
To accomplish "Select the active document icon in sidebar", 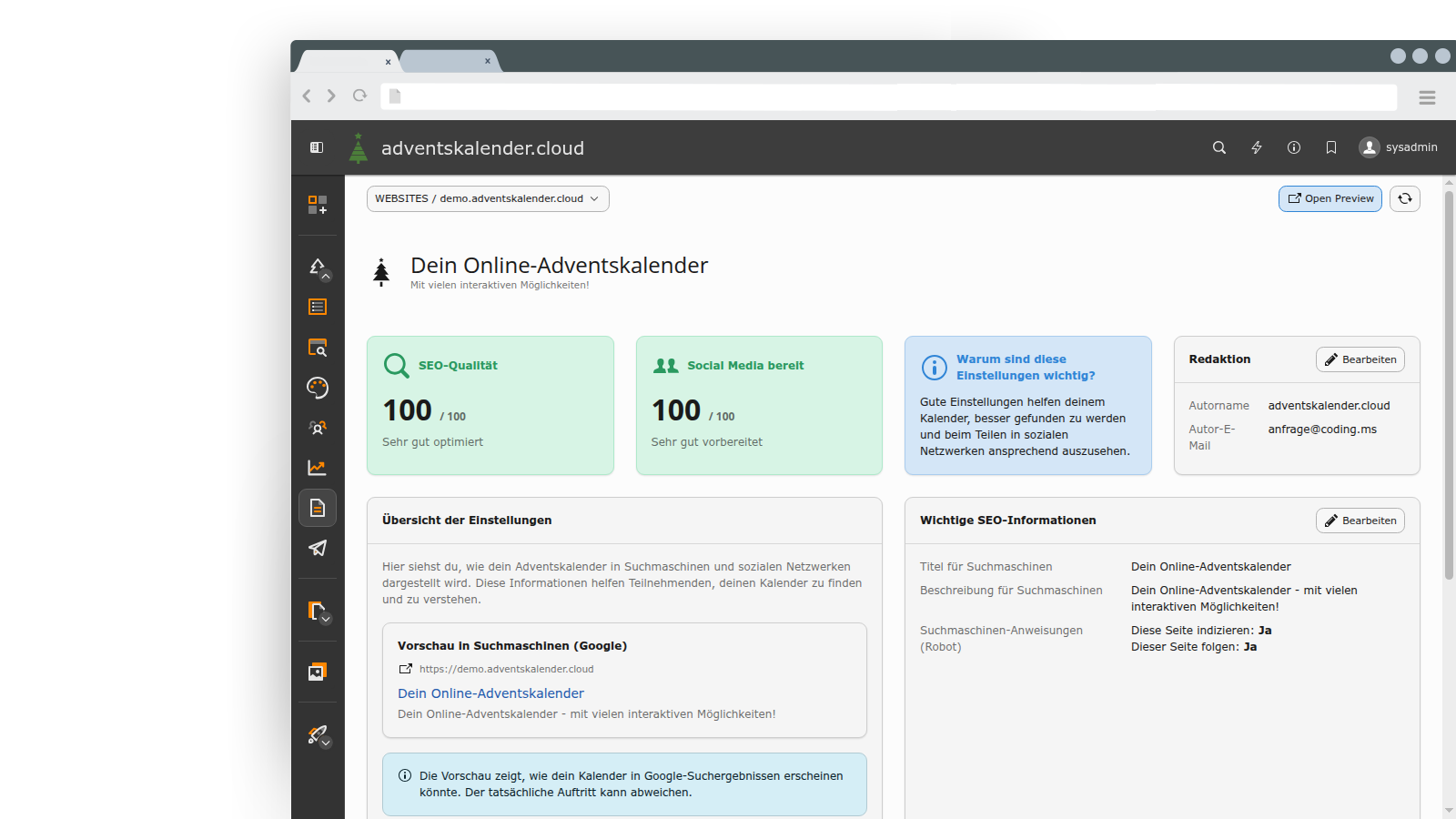I will [x=318, y=508].
